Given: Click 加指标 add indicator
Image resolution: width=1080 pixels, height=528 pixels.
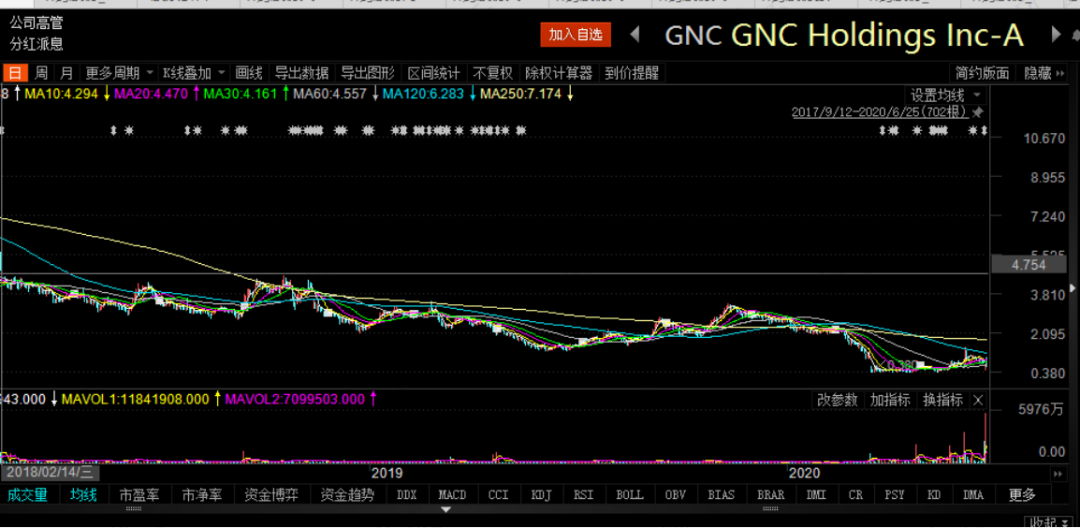Looking at the screenshot, I should point(890,400).
